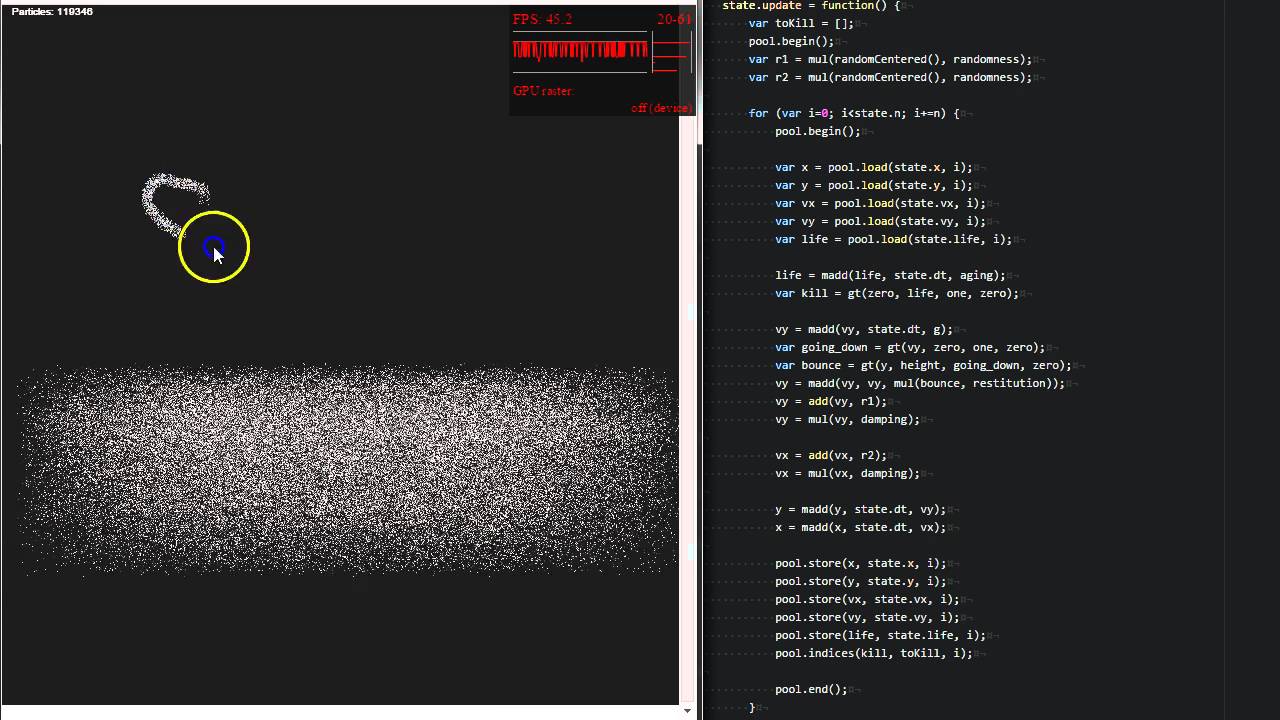Image resolution: width=1280 pixels, height=720 pixels.
Task: Click the off (device) status text
Action: 661,108
